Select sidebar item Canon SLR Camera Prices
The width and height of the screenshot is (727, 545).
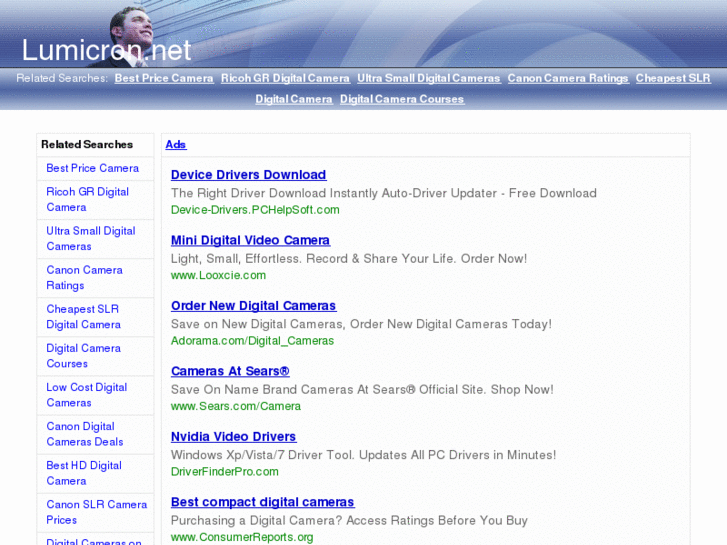click(x=96, y=512)
